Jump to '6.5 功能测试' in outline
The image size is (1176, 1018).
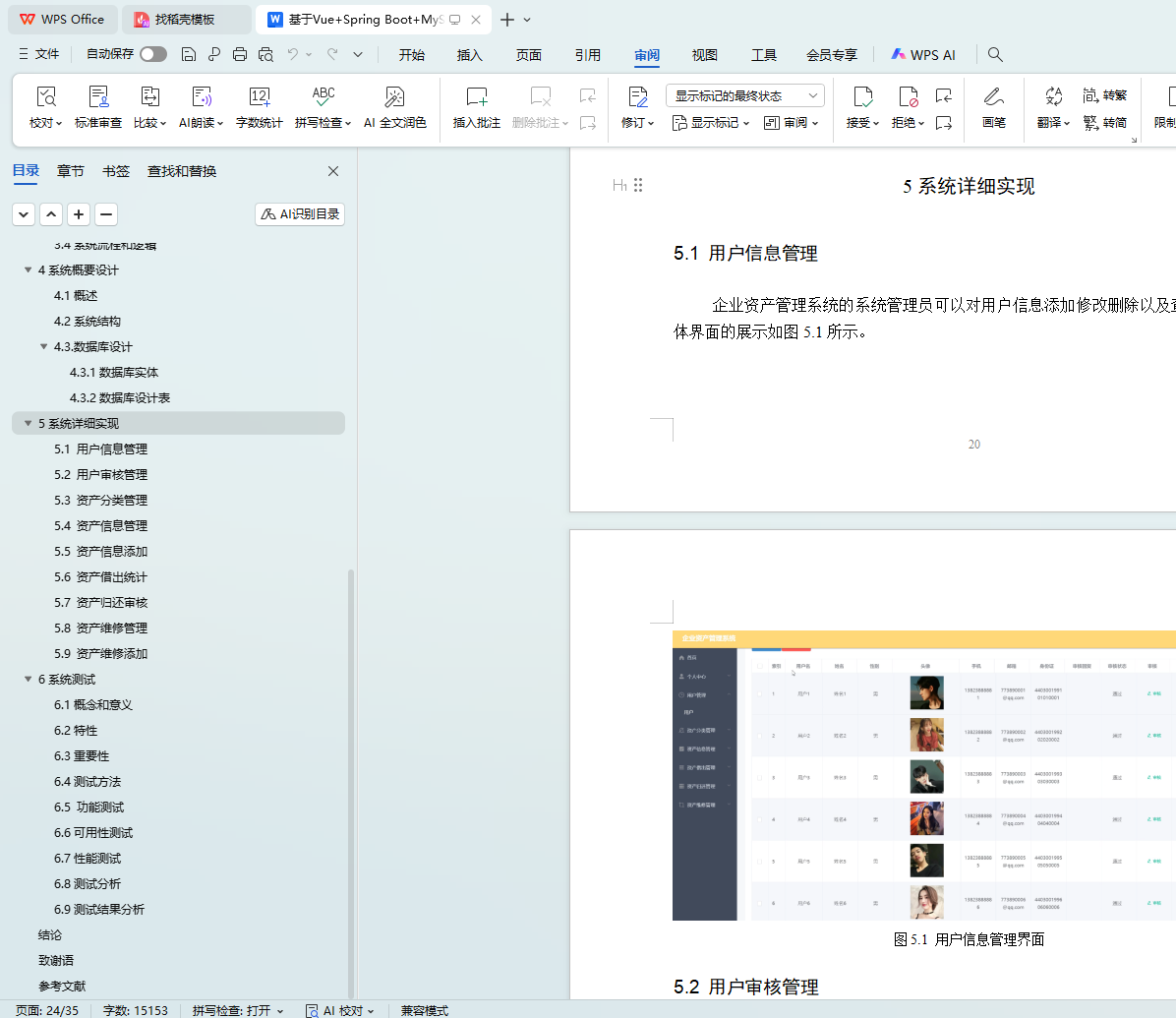(x=89, y=808)
